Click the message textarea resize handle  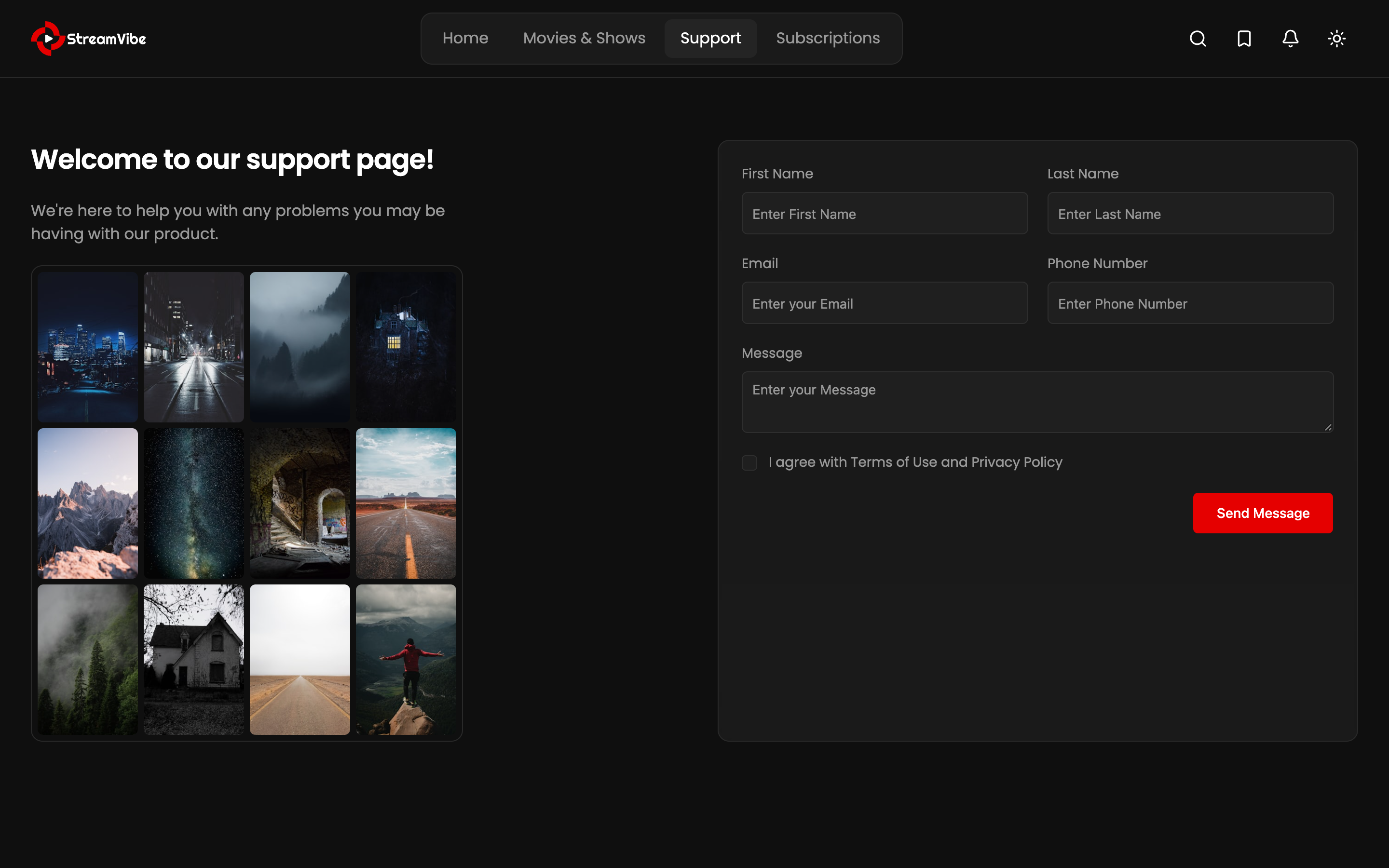point(1328,427)
